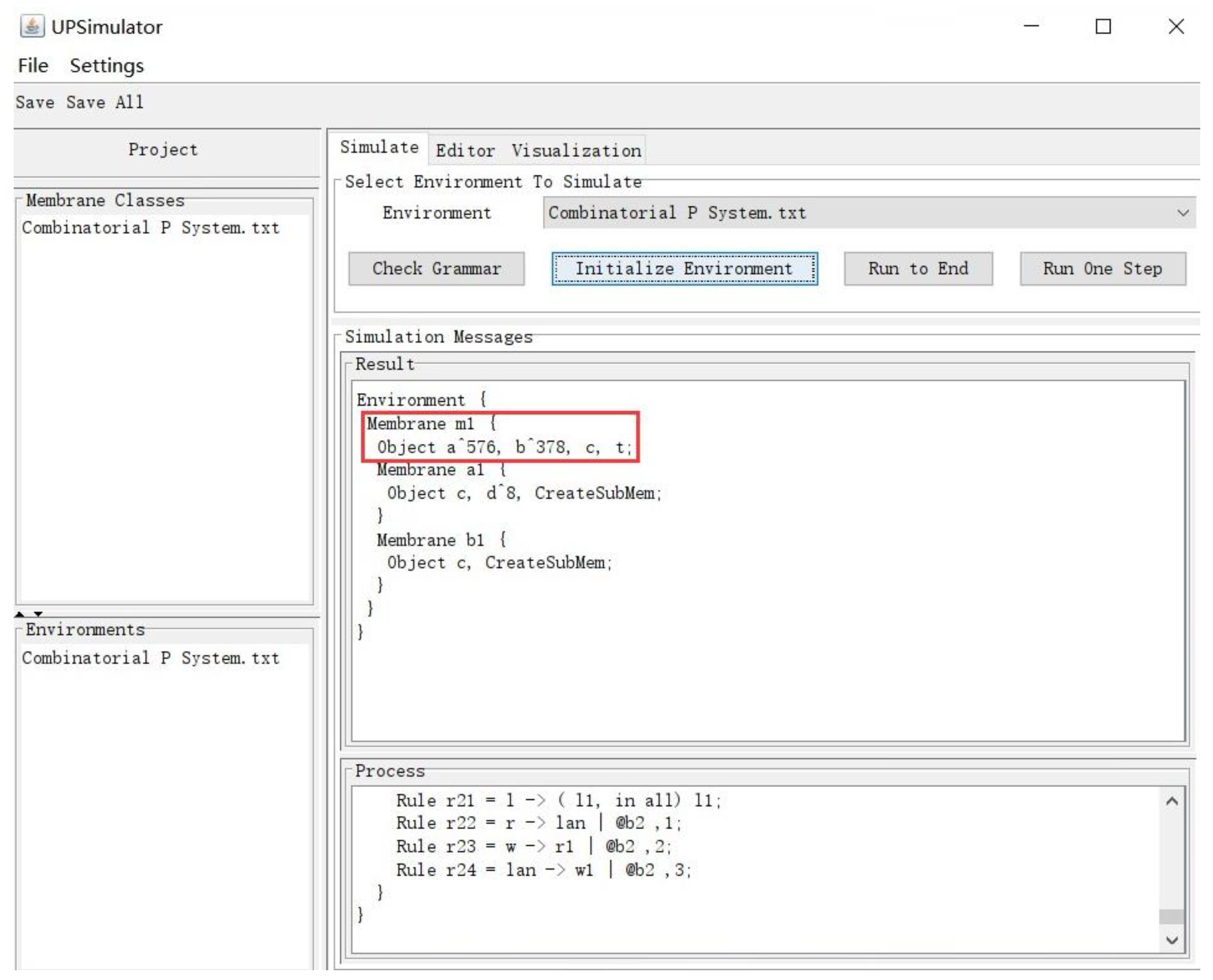This screenshot has height=980, width=1213.
Task: Click Save in the toolbar
Action: coord(35,102)
